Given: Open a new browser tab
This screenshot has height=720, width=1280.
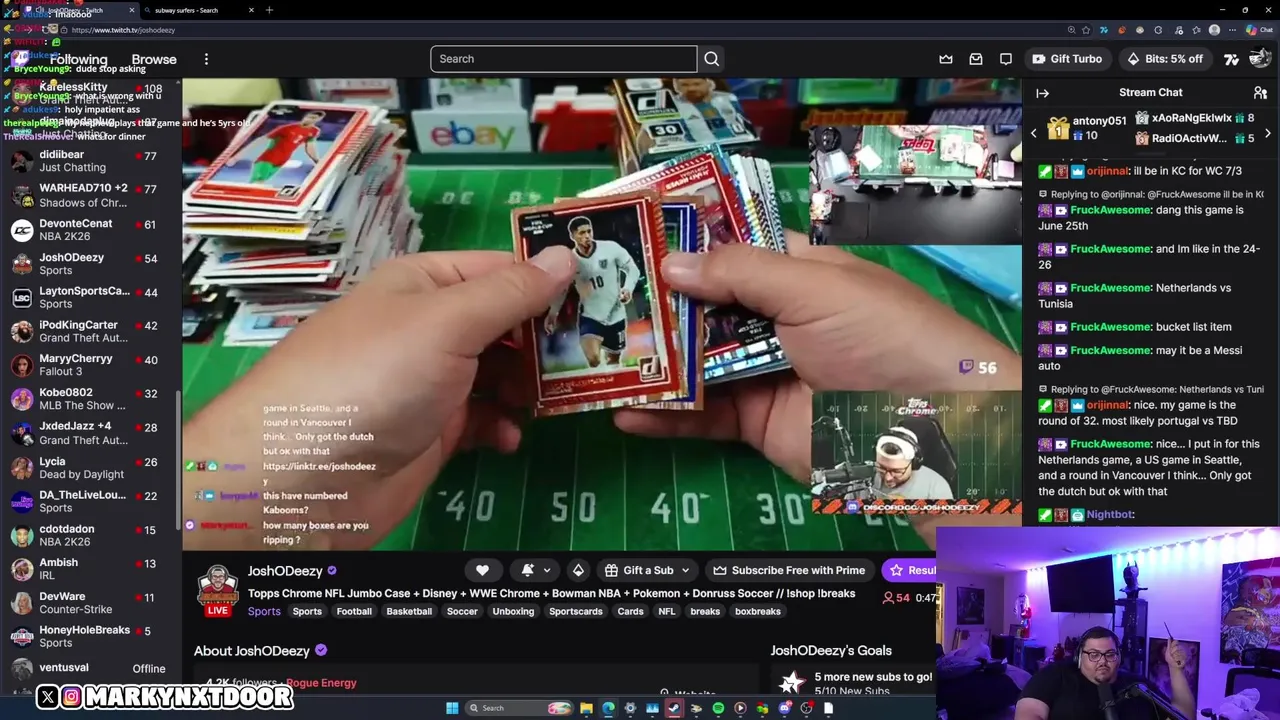Looking at the screenshot, I should click(x=269, y=10).
